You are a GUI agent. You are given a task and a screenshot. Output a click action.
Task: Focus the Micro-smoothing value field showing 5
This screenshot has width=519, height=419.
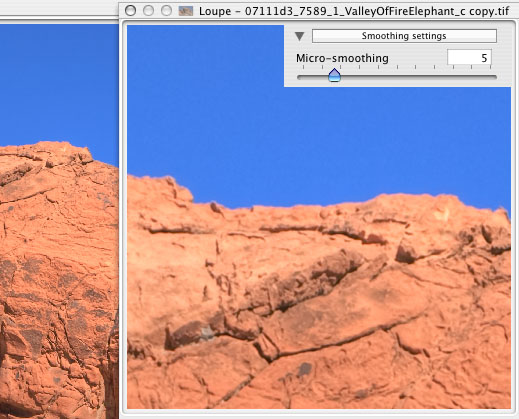(x=469, y=58)
